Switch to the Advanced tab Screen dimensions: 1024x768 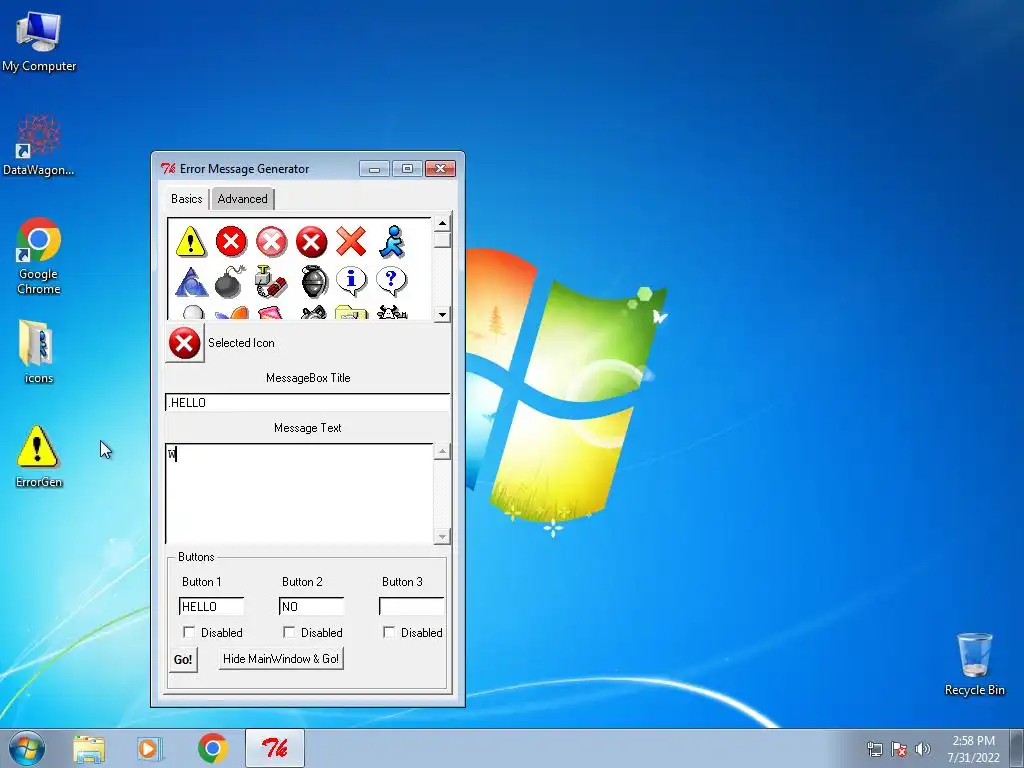(x=242, y=199)
